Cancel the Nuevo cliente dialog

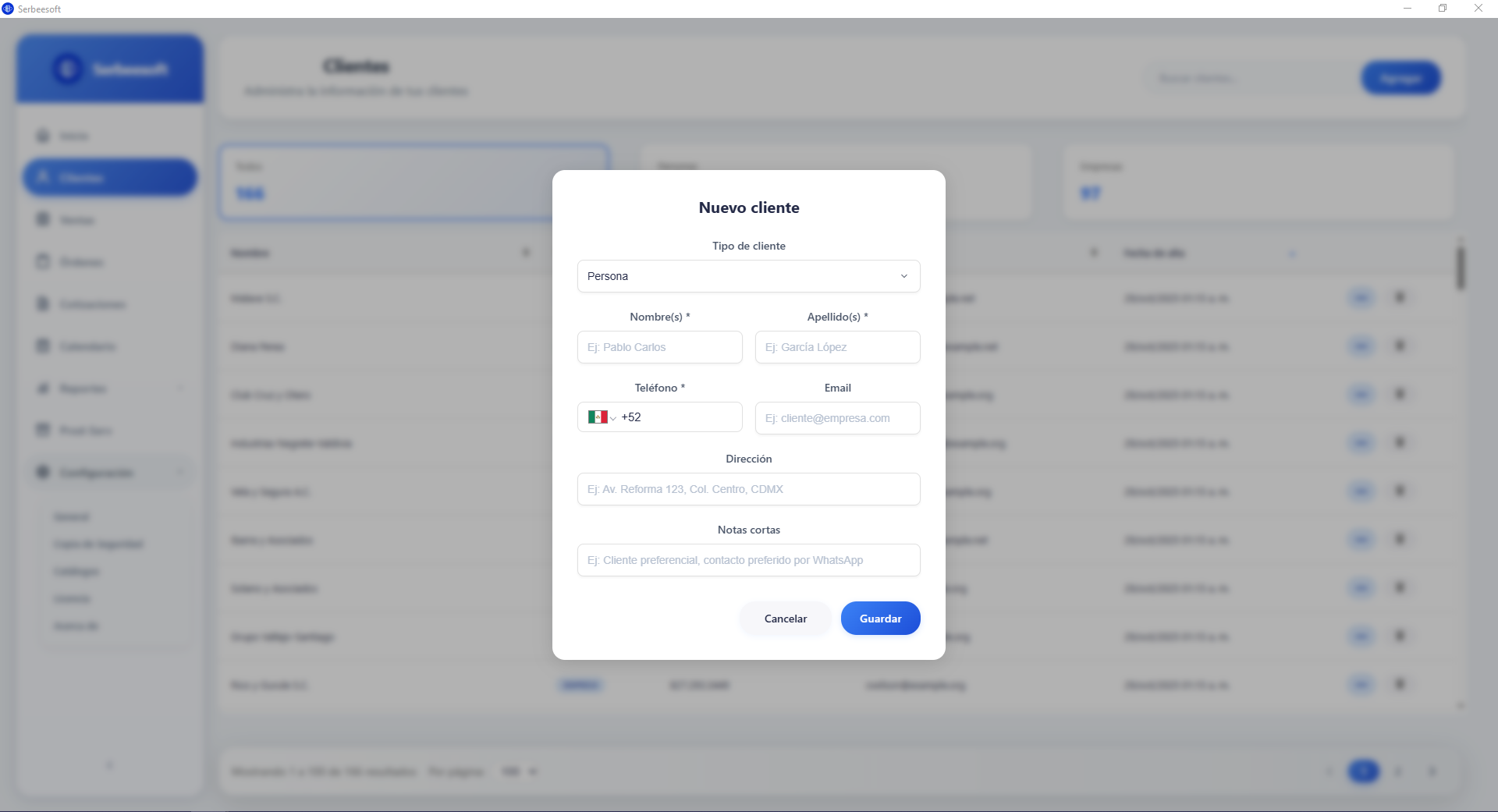[x=785, y=619]
